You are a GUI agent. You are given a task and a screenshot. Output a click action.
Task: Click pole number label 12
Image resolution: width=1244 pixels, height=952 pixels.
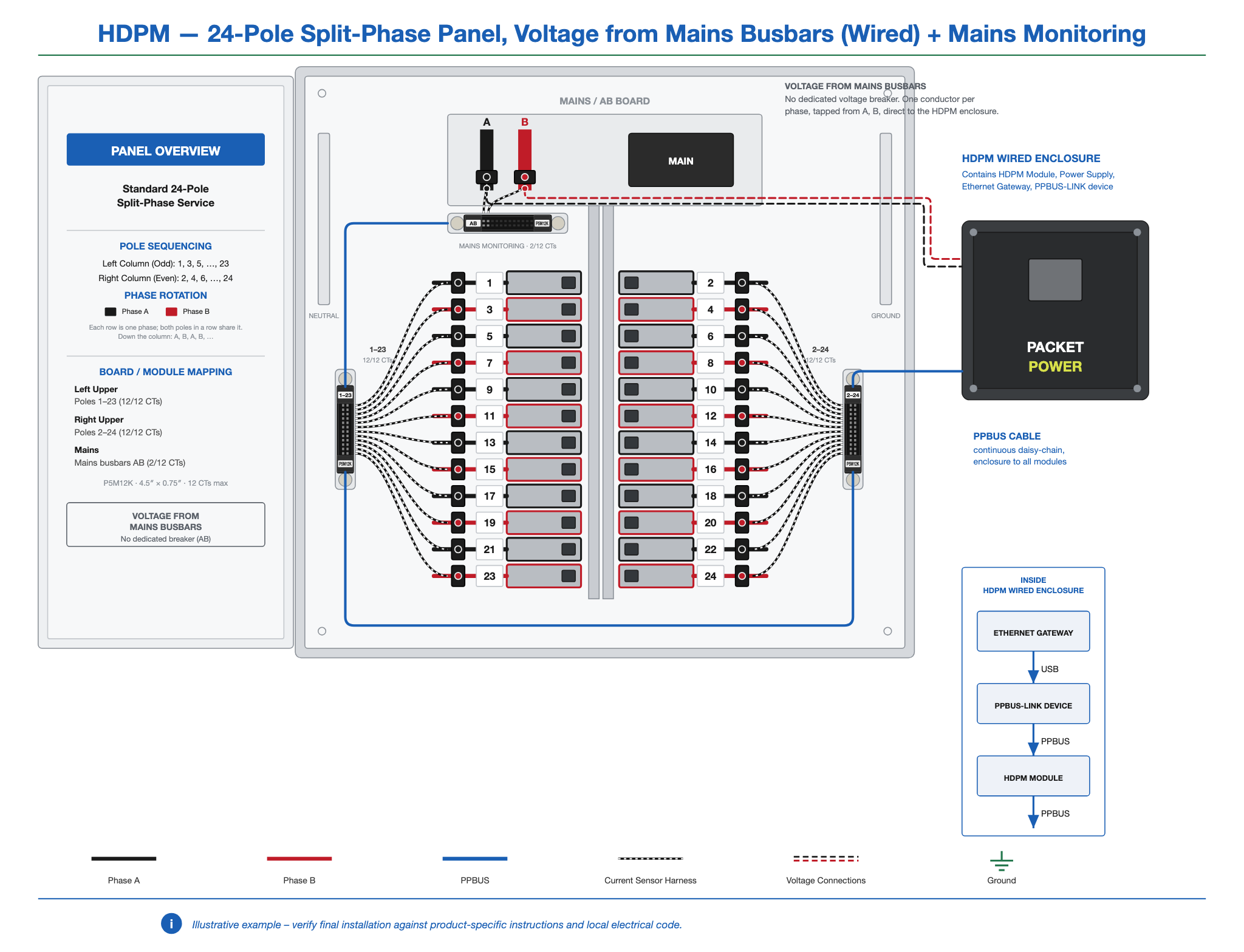pyautogui.click(x=710, y=416)
